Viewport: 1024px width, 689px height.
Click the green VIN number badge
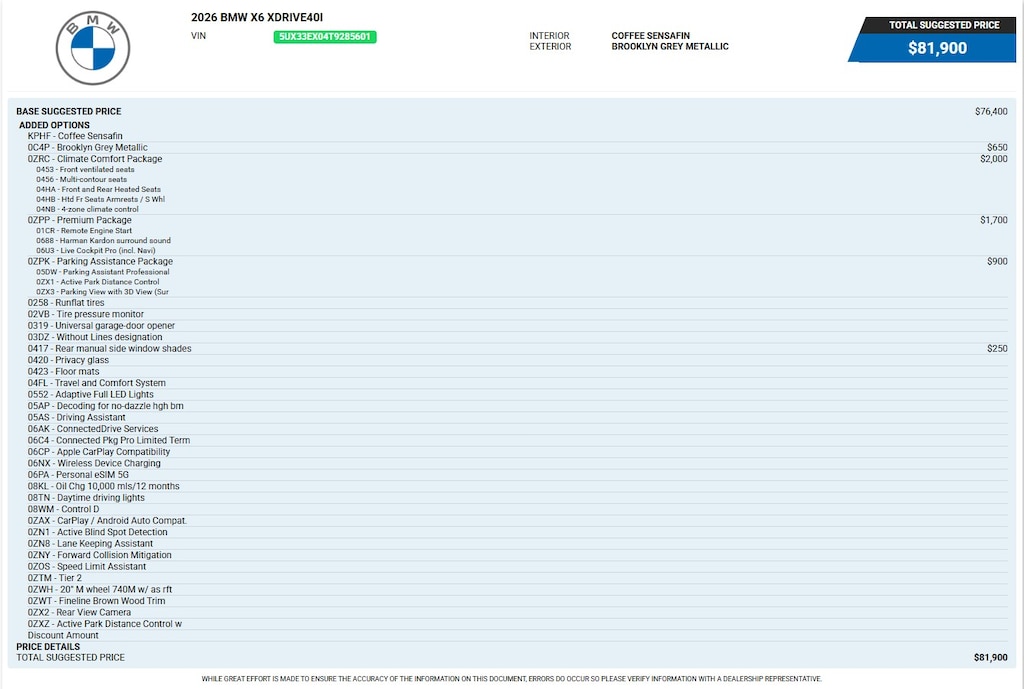(325, 37)
